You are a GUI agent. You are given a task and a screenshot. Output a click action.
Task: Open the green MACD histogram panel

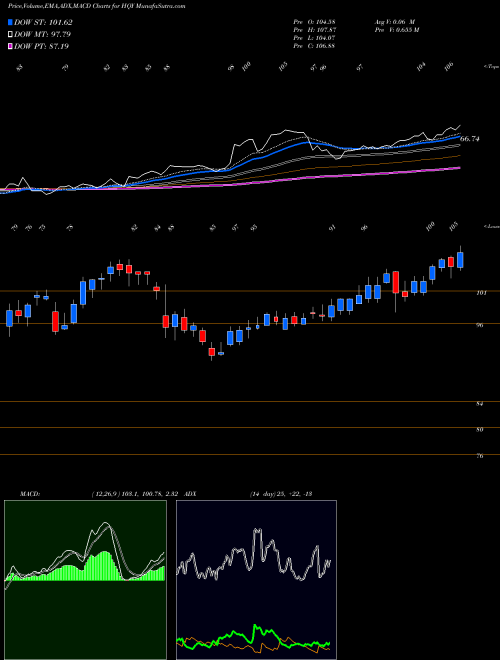(85, 580)
